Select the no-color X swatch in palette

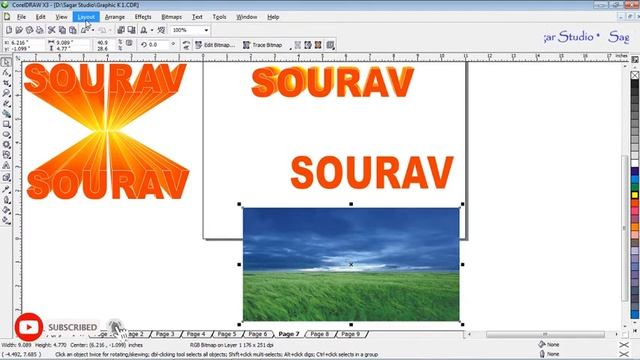coord(635,75)
